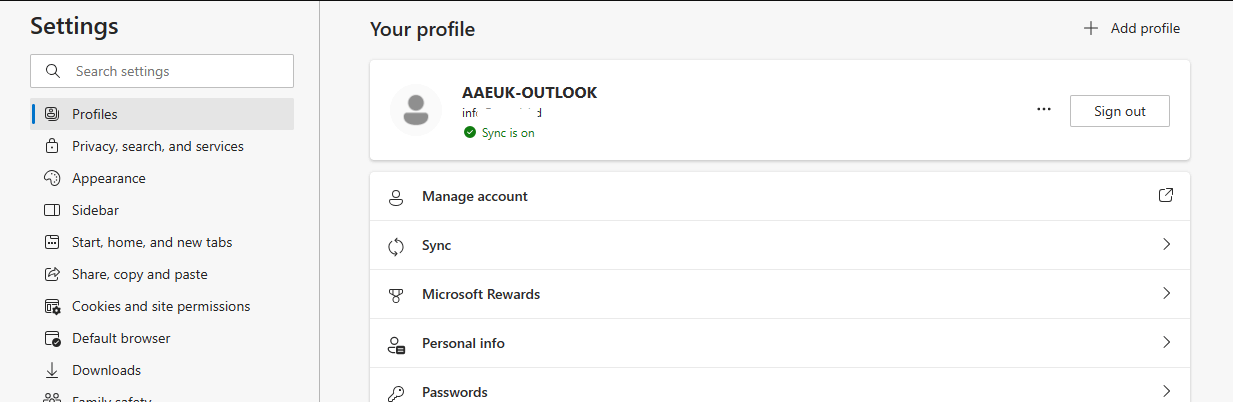Screen dimensions: 1233x402
Task: Click the Personal info icon
Action: point(396,344)
